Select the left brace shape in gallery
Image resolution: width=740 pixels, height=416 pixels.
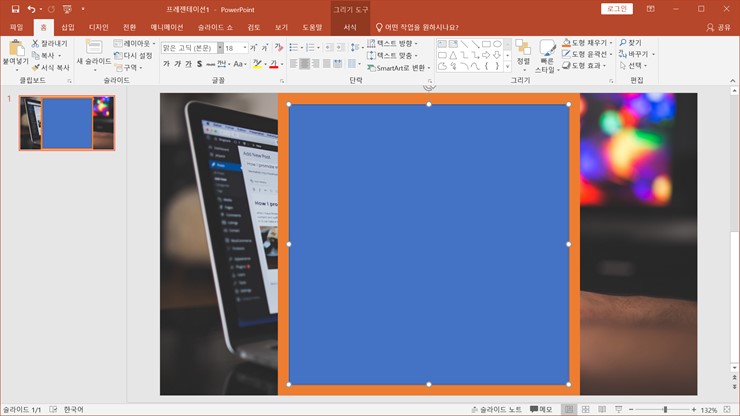[x=486, y=67]
